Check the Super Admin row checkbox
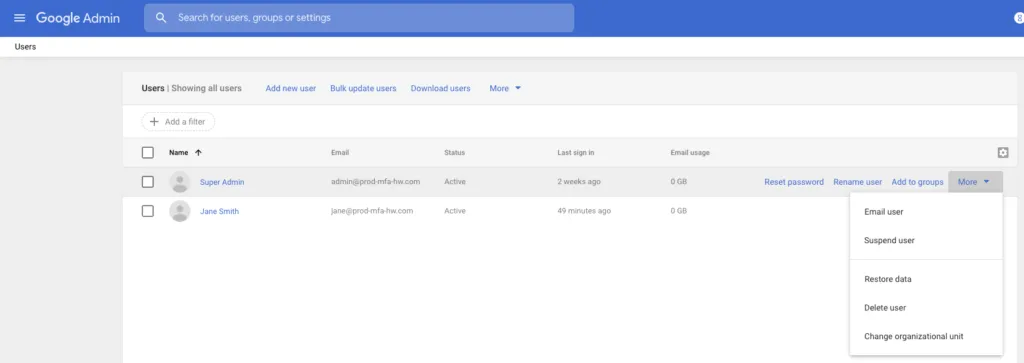 [148, 182]
